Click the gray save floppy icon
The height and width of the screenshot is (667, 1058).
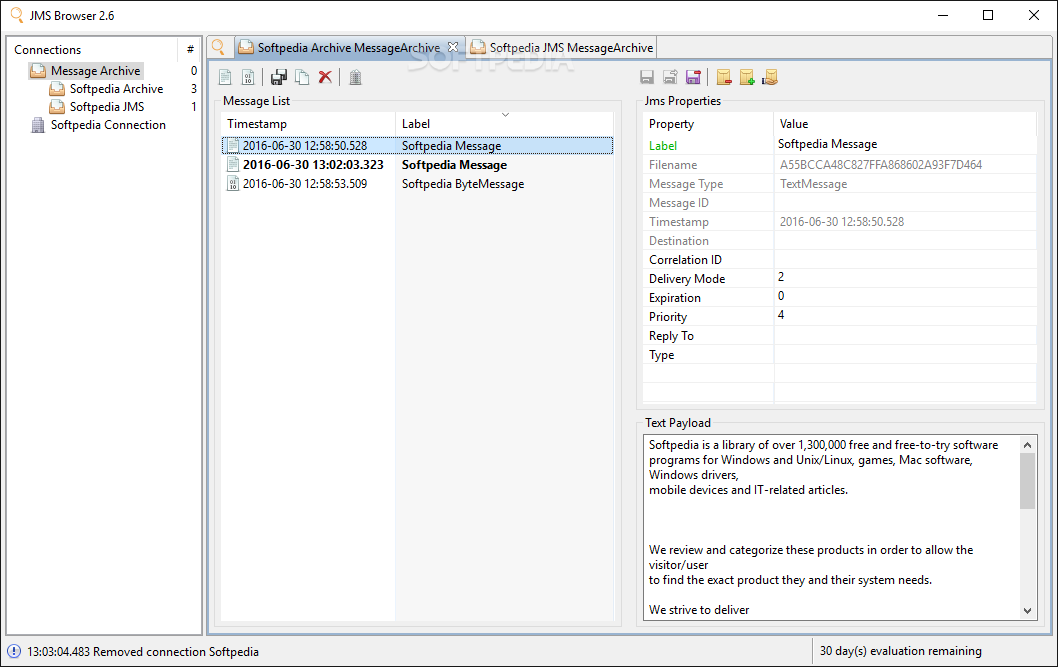[x=647, y=78]
